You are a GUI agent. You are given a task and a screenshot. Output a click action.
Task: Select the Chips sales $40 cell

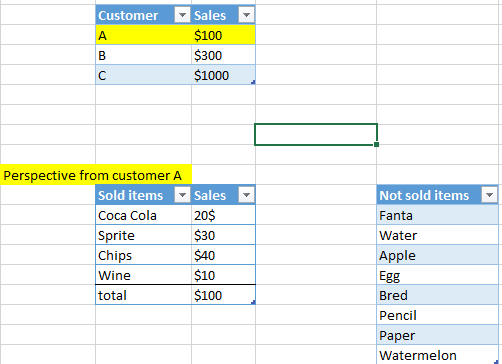tap(224, 255)
